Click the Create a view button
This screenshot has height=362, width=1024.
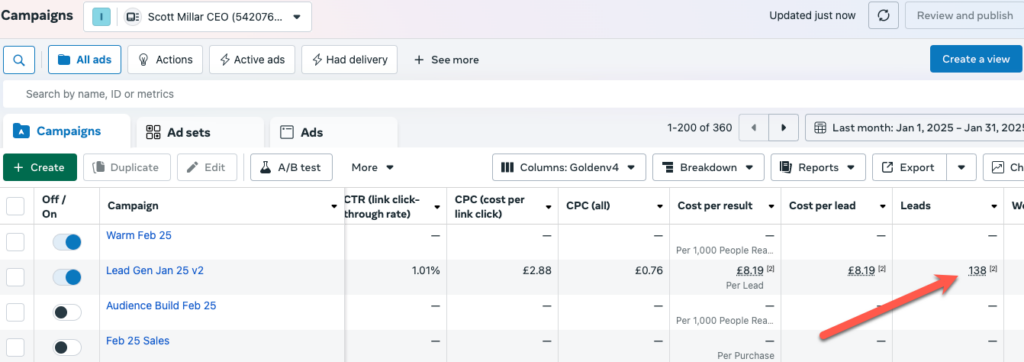click(976, 59)
